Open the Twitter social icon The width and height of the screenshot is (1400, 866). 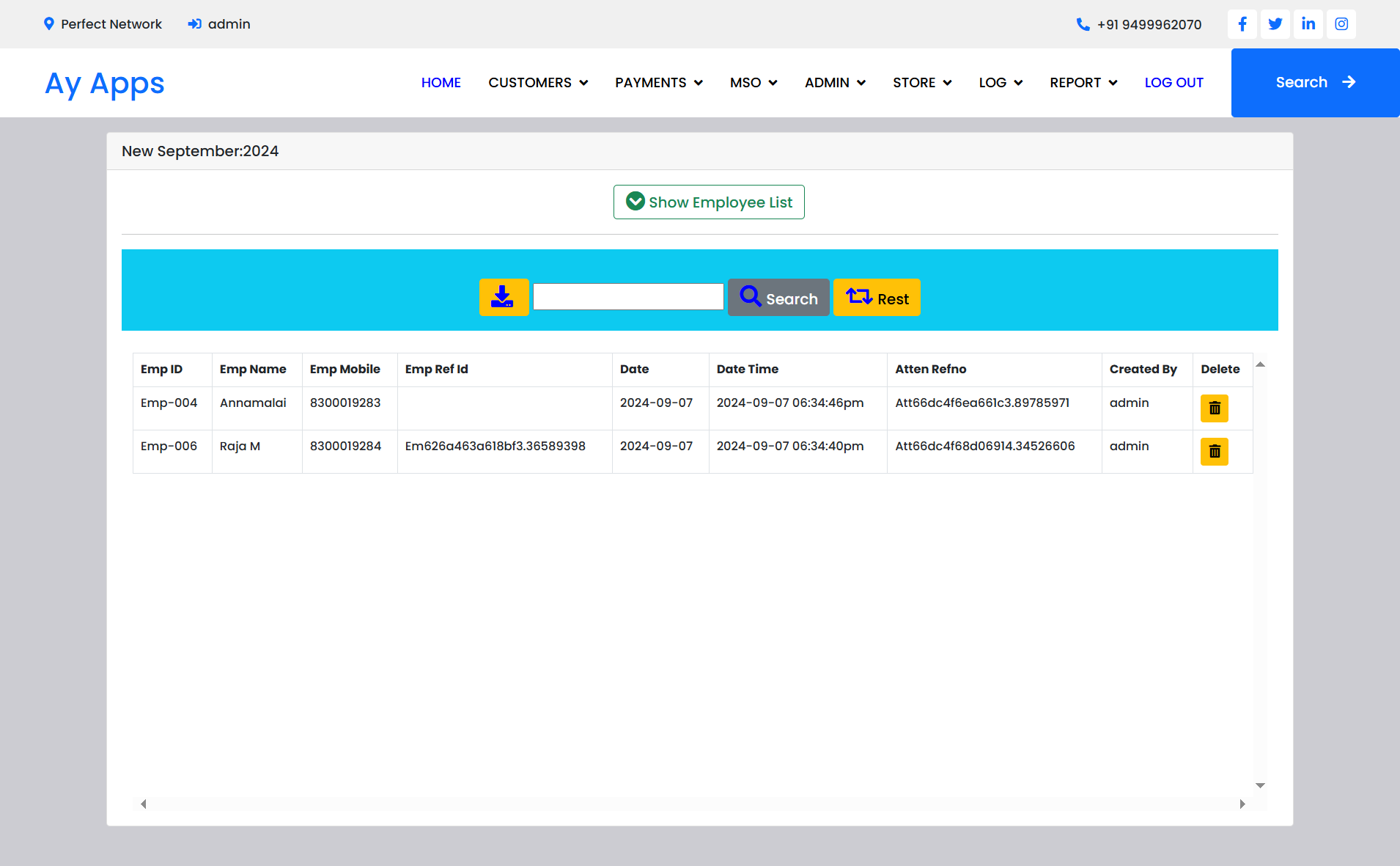1275,24
